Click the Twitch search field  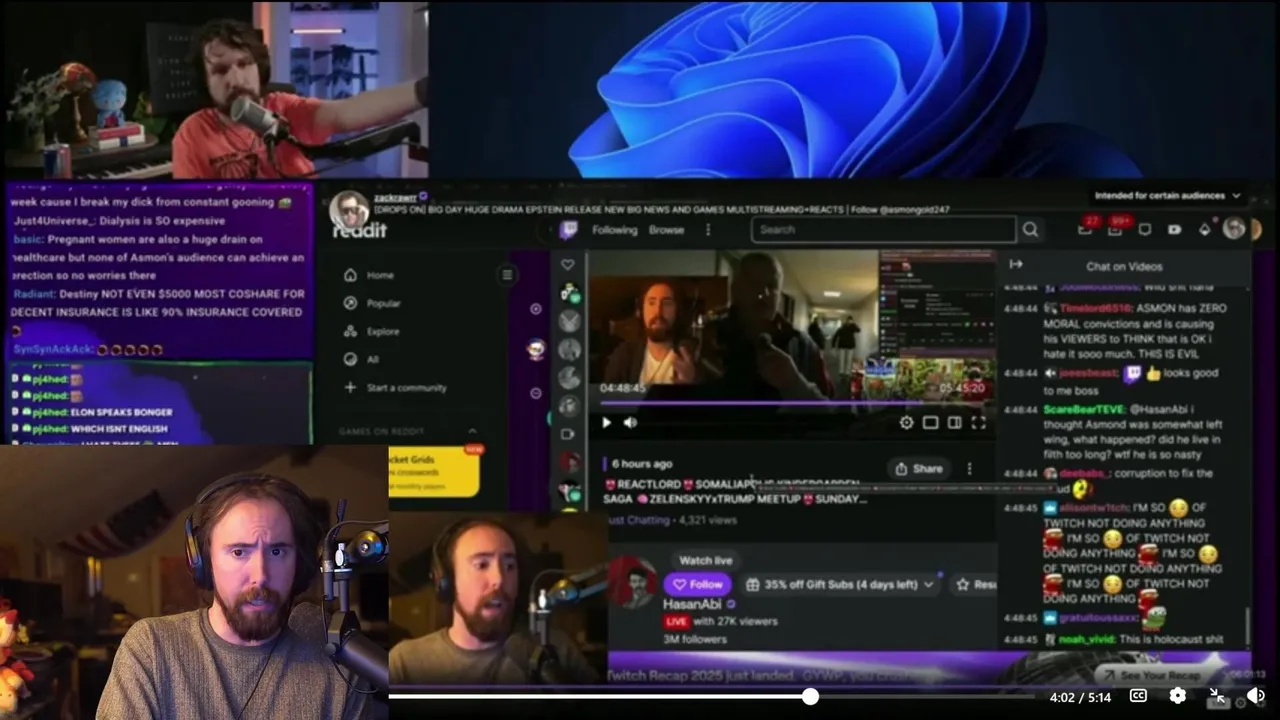884,230
